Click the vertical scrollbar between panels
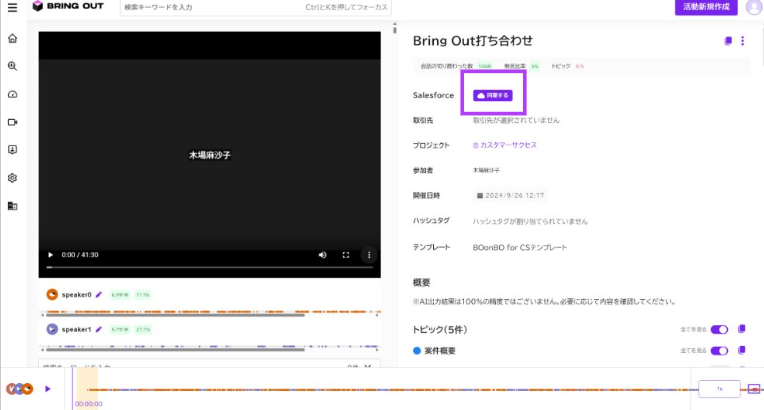This screenshot has width=764, height=410. [395, 29]
